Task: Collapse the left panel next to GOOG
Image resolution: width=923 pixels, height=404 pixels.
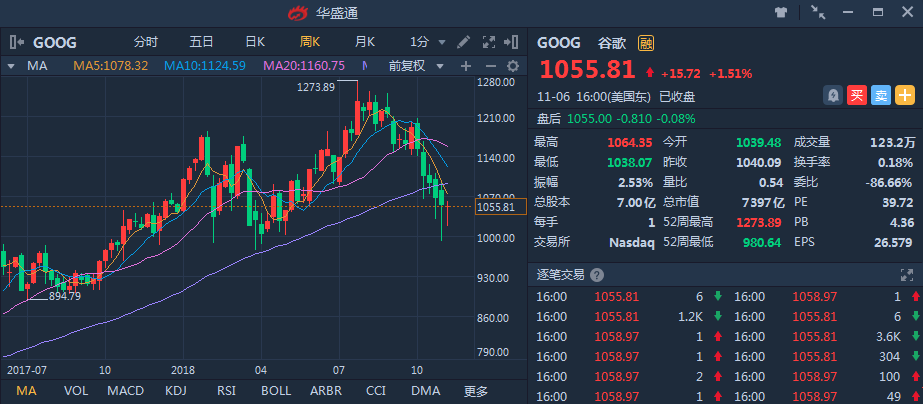Action: pos(16,42)
